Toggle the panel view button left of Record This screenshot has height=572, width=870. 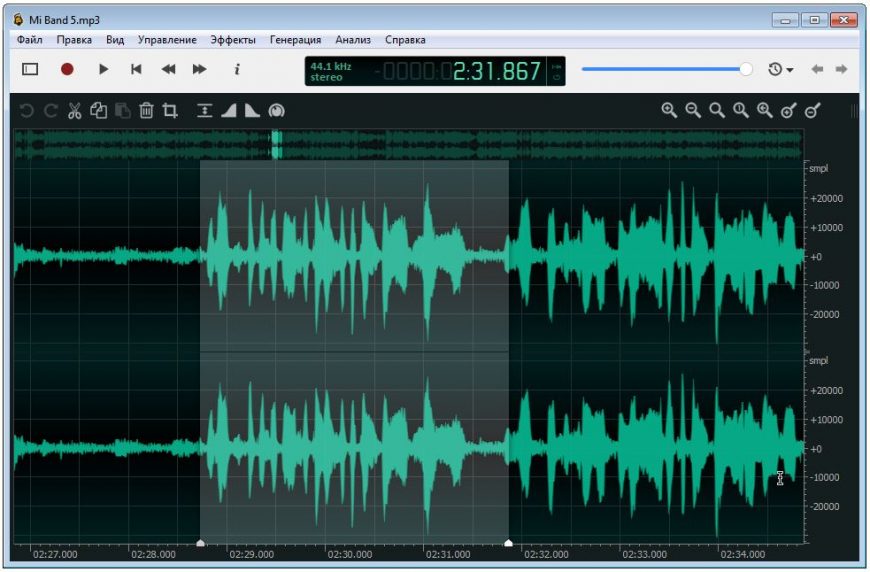[30, 69]
